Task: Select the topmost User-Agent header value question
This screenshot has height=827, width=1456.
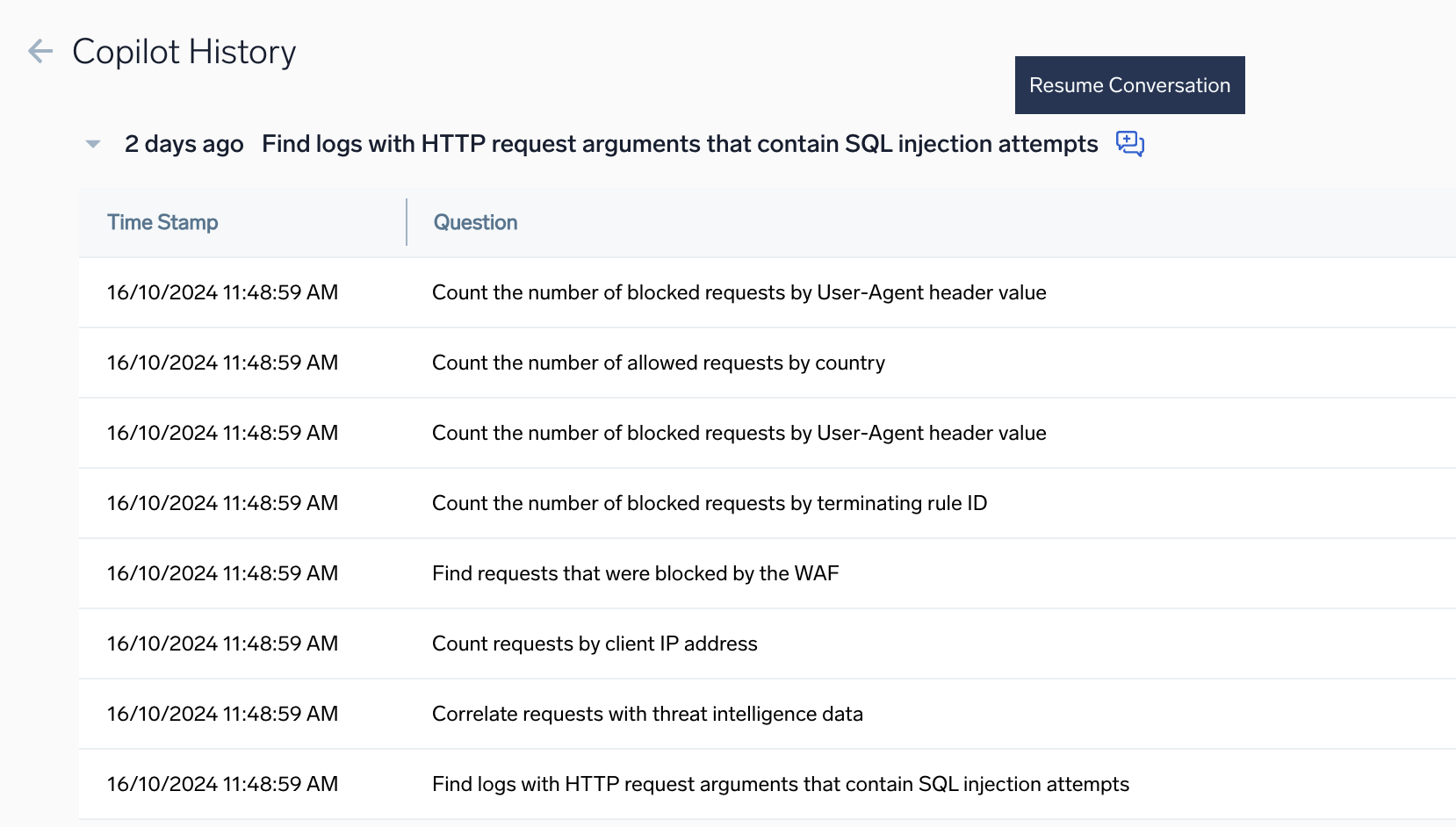Action: point(739,293)
